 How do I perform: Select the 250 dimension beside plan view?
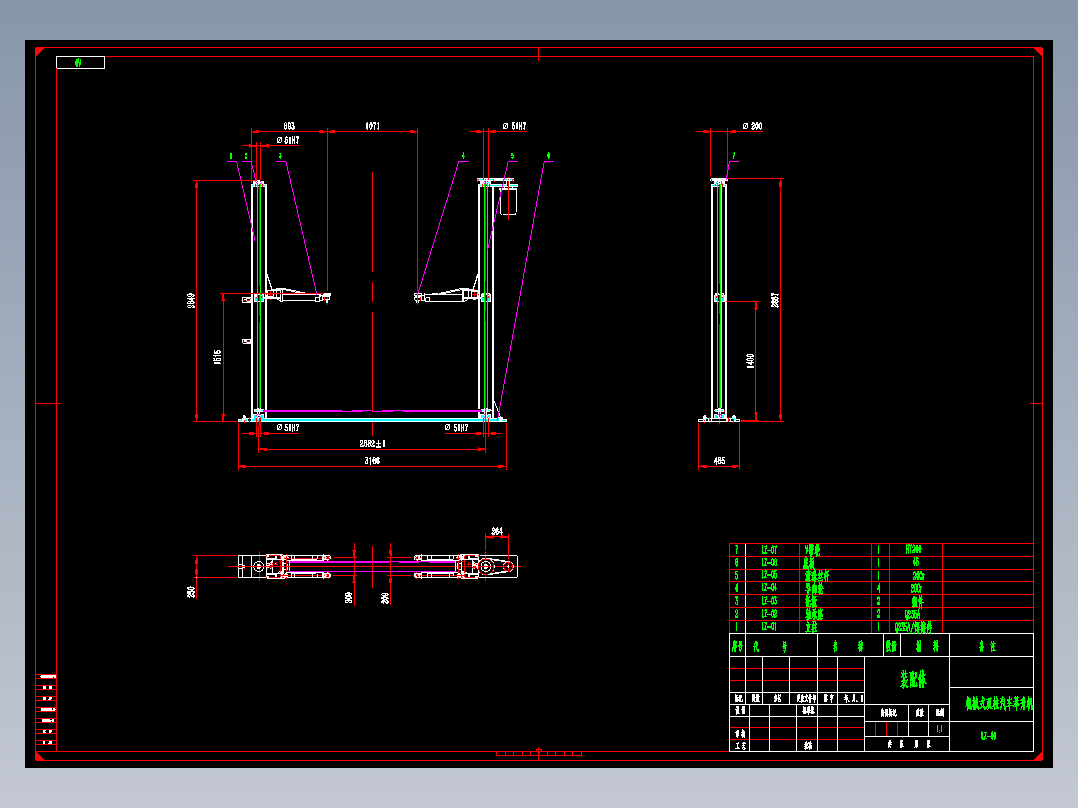click(191, 591)
